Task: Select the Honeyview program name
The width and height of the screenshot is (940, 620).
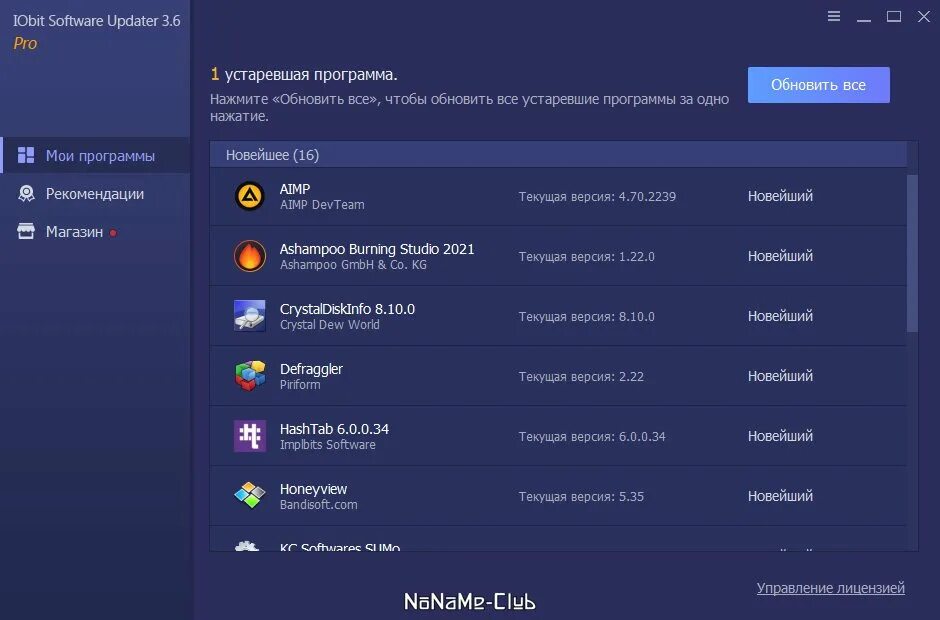Action: point(313,489)
